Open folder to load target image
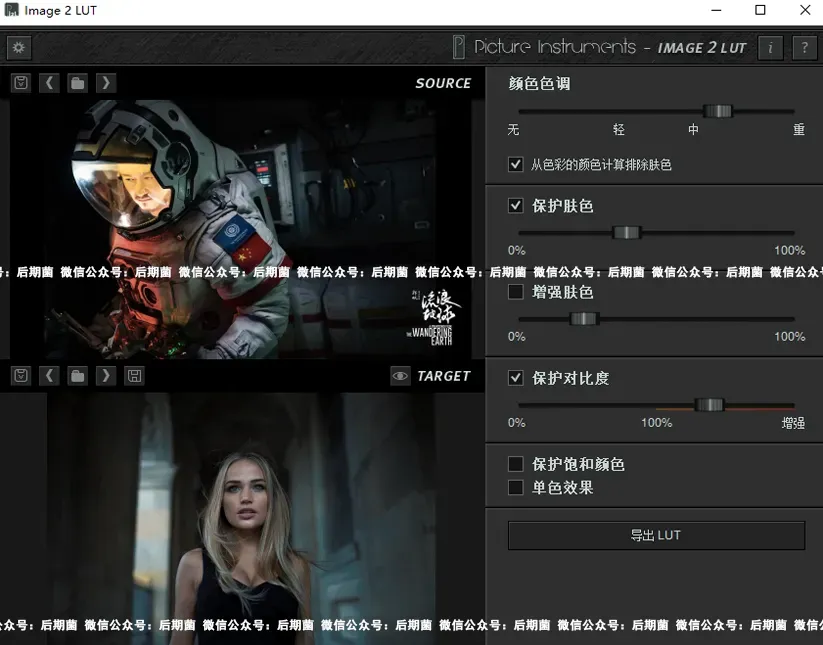The width and height of the screenshot is (823, 645). (78, 376)
